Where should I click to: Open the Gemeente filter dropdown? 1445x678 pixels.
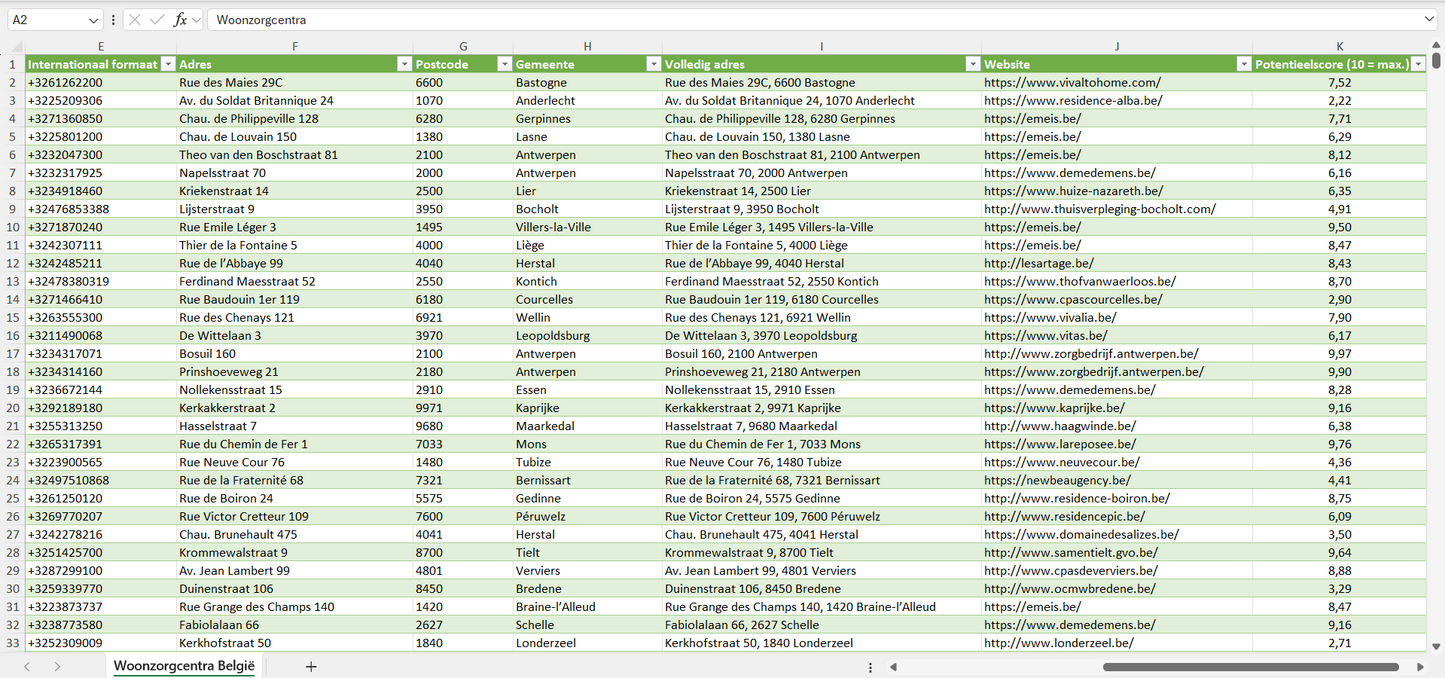point(653,64)
